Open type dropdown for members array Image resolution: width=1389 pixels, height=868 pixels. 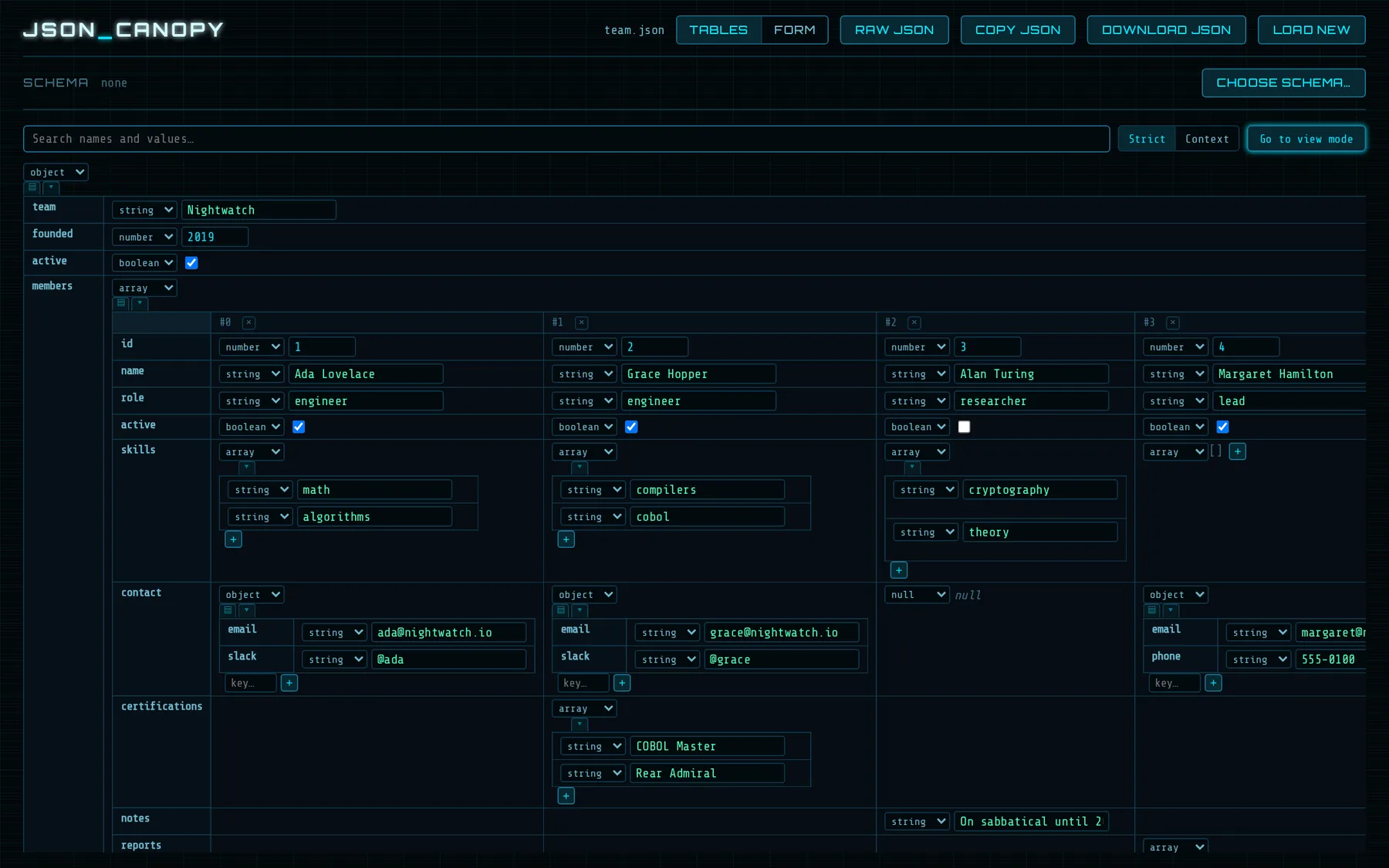(x=144, y=288)
